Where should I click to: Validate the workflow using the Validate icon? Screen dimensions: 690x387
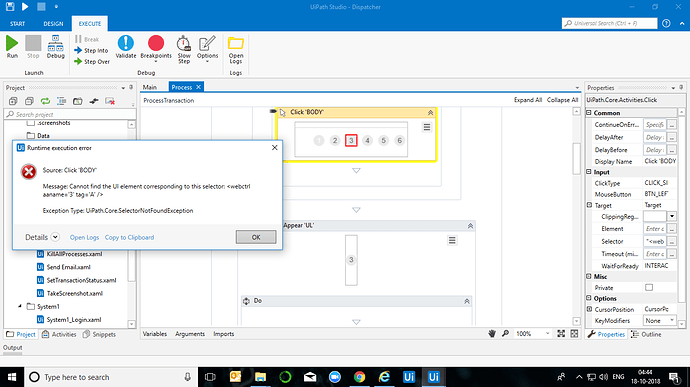[125, 47]
